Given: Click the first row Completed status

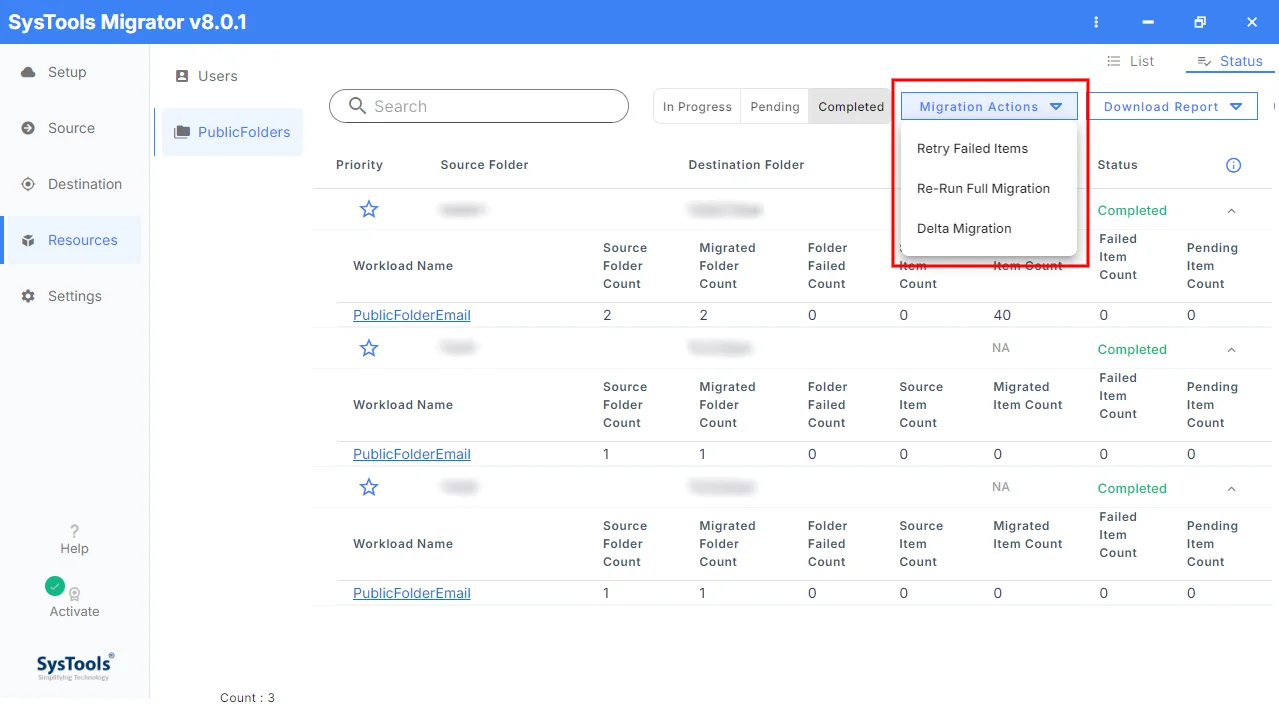Looking at the screenshot, I should pos(1132,211).
